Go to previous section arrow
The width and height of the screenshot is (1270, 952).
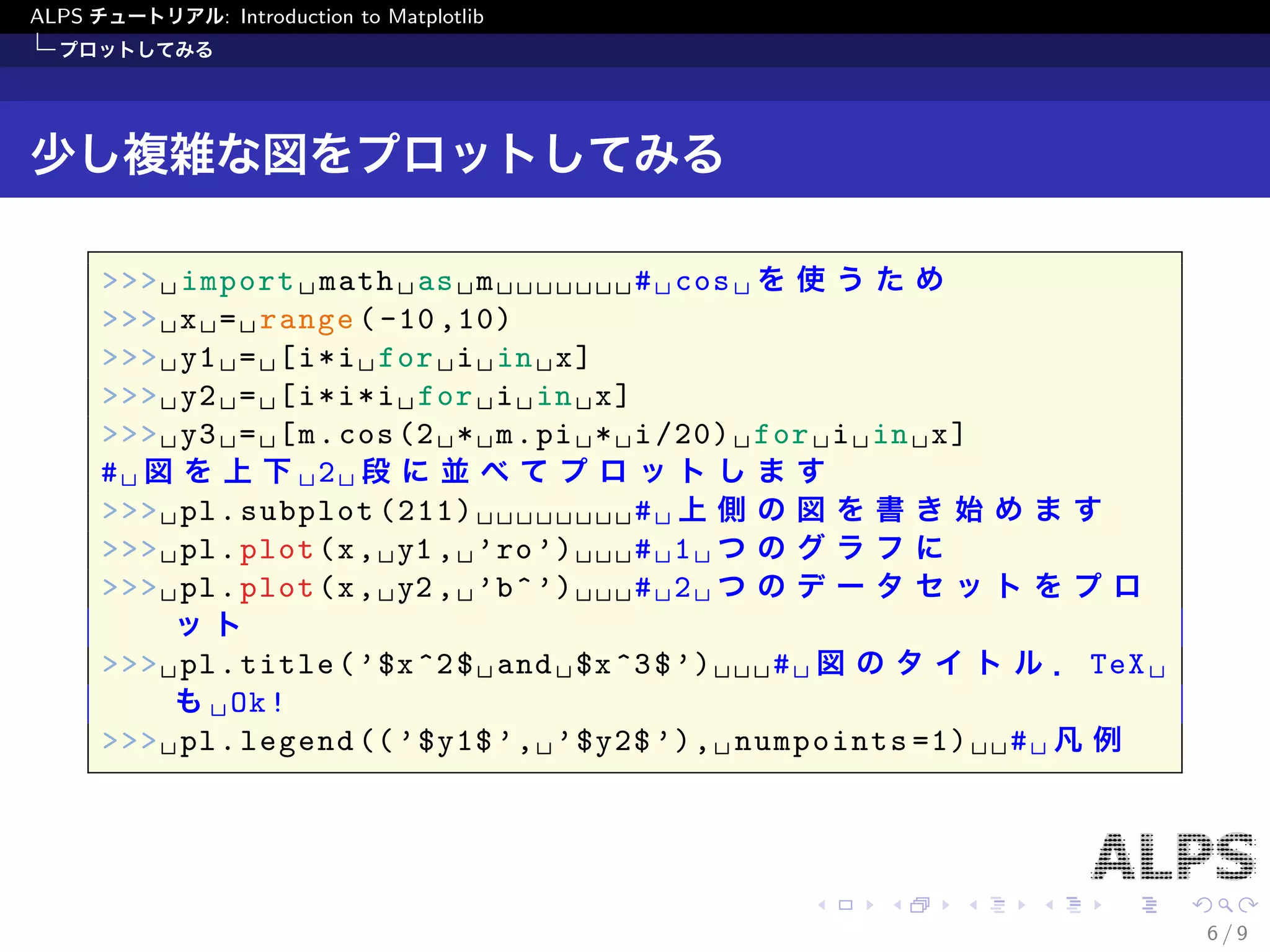pyautogui.click(x=1049, y=905)
